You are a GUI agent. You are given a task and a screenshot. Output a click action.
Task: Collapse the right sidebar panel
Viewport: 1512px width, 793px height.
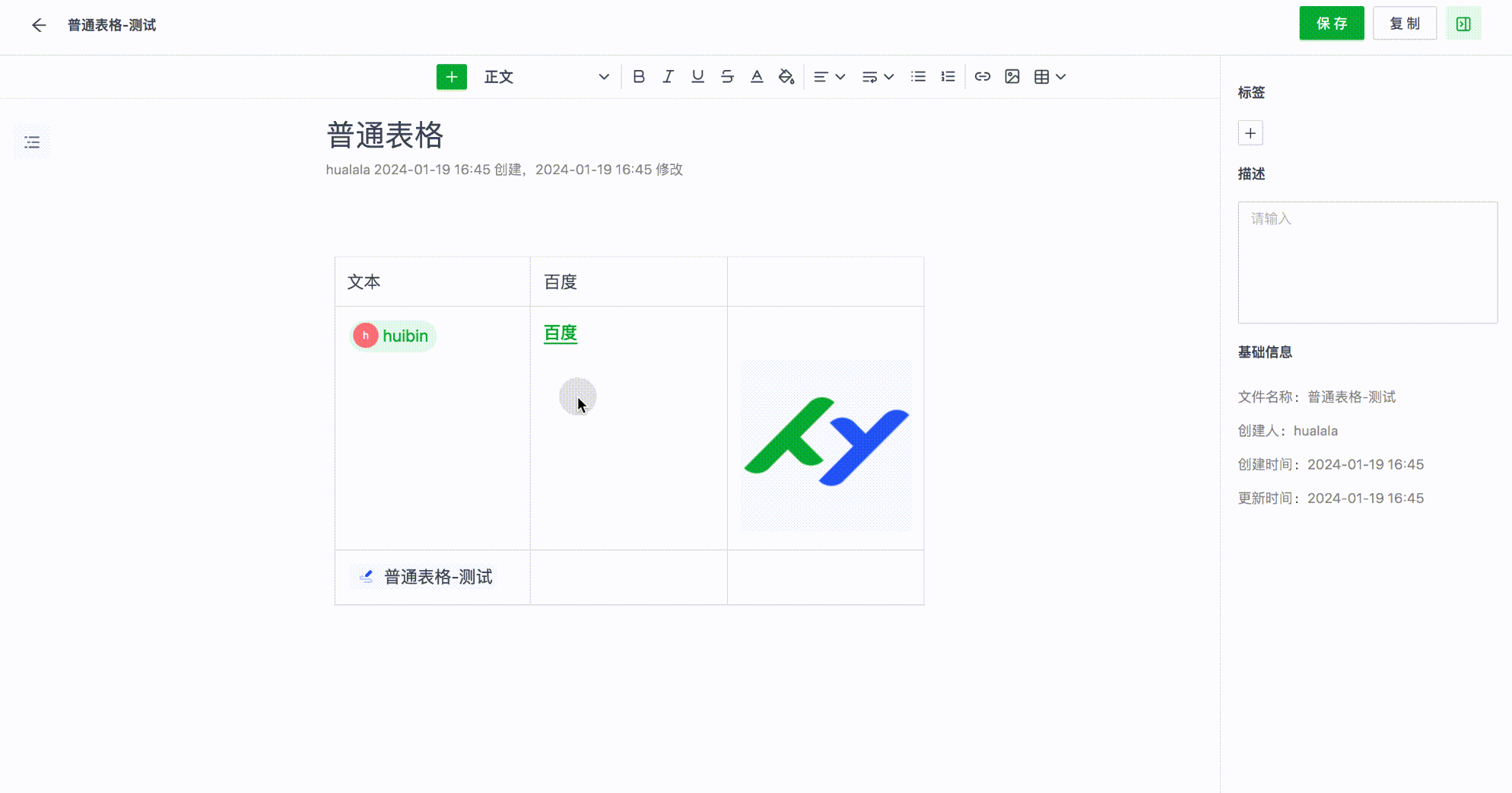(1463, 24)
